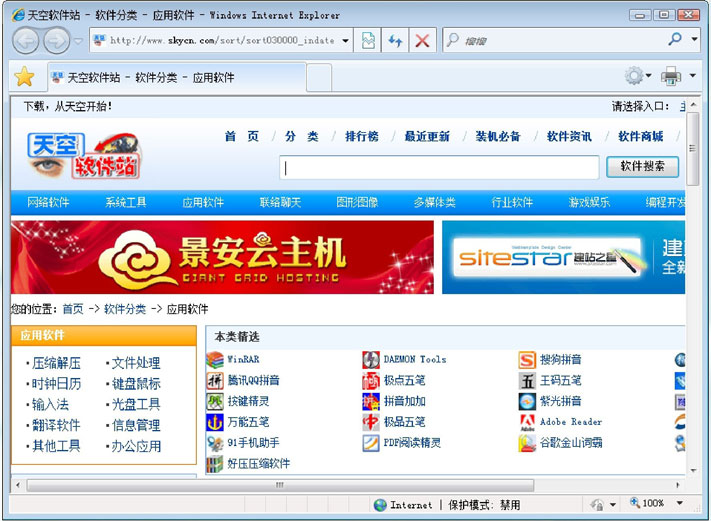711x521 pixels.
Task: Open the 软件资讯 navigation link
Action: 569,136
